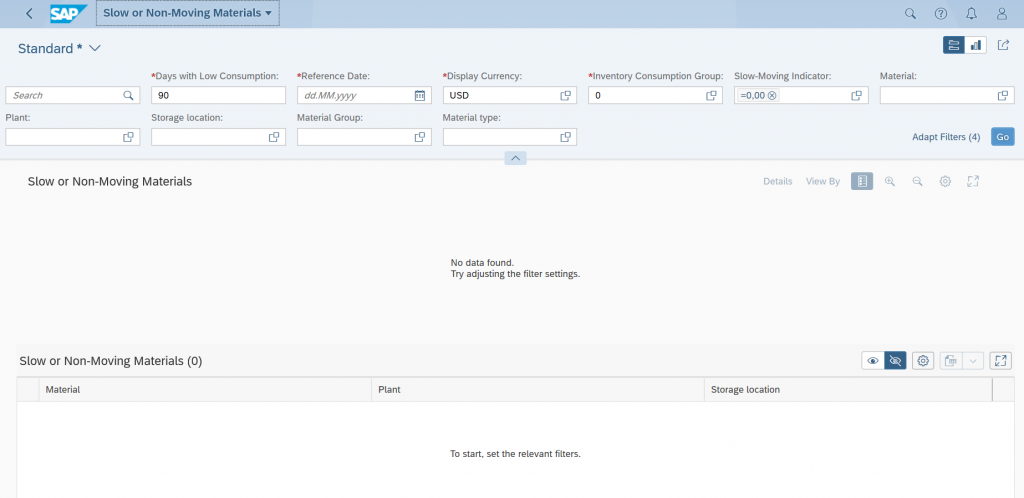Screen dimensions: 1024x498
Task: Click table select-all corner cell
Action: 28,390
